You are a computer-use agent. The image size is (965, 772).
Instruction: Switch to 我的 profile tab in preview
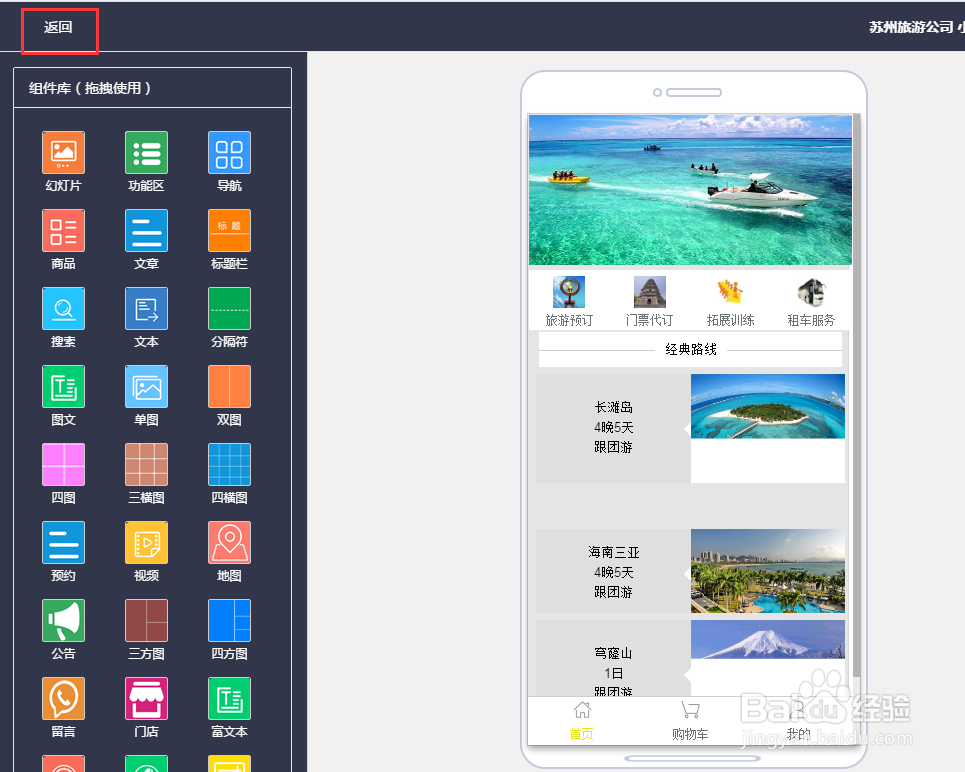click(x=798, y=721)
